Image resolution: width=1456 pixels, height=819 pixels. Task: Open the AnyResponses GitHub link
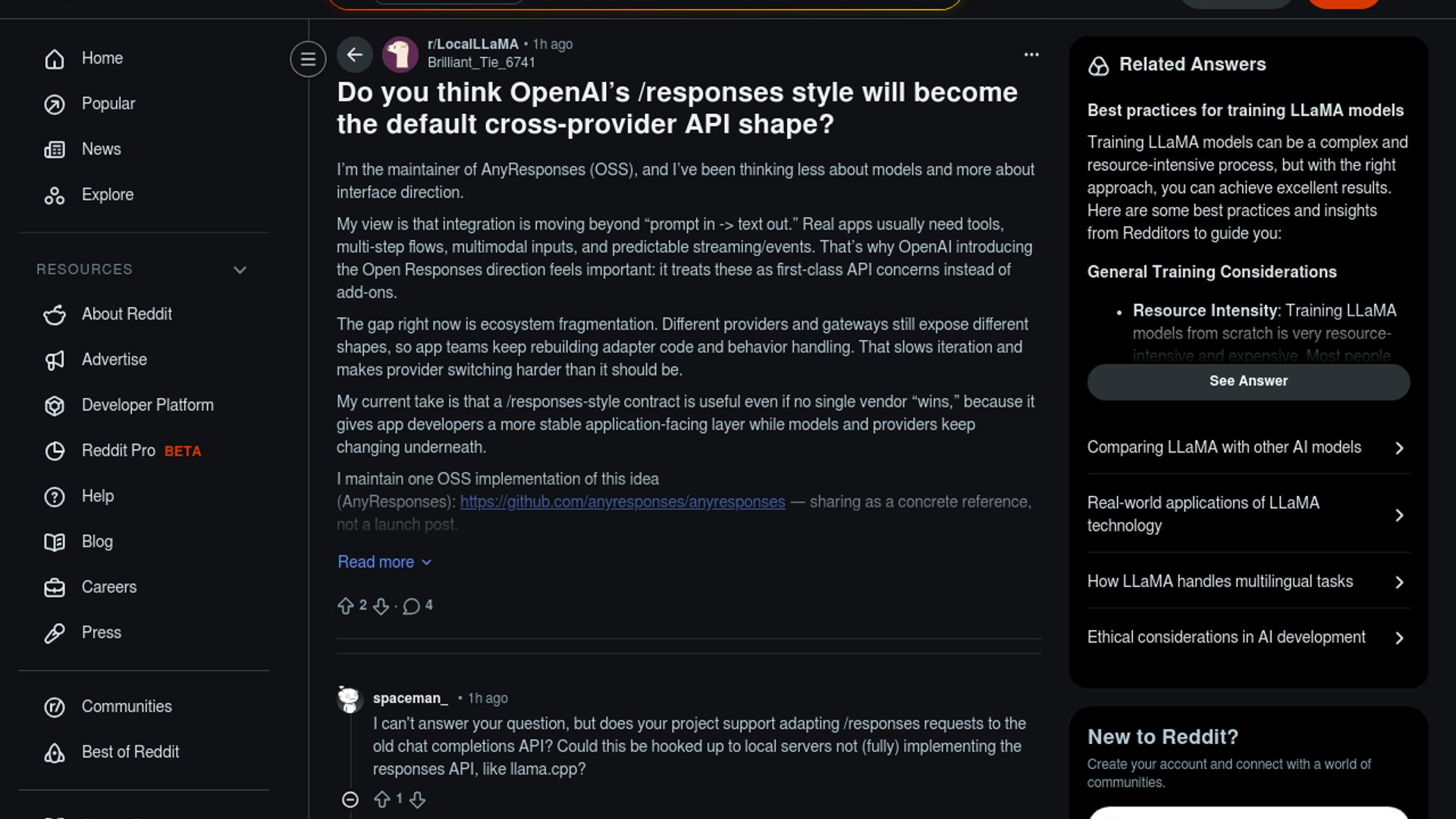[622, 502]
